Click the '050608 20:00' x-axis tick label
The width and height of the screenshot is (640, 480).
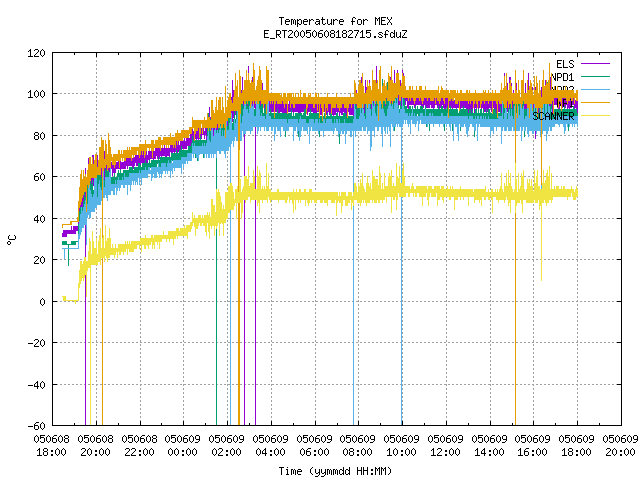click(x=96, y=446)
